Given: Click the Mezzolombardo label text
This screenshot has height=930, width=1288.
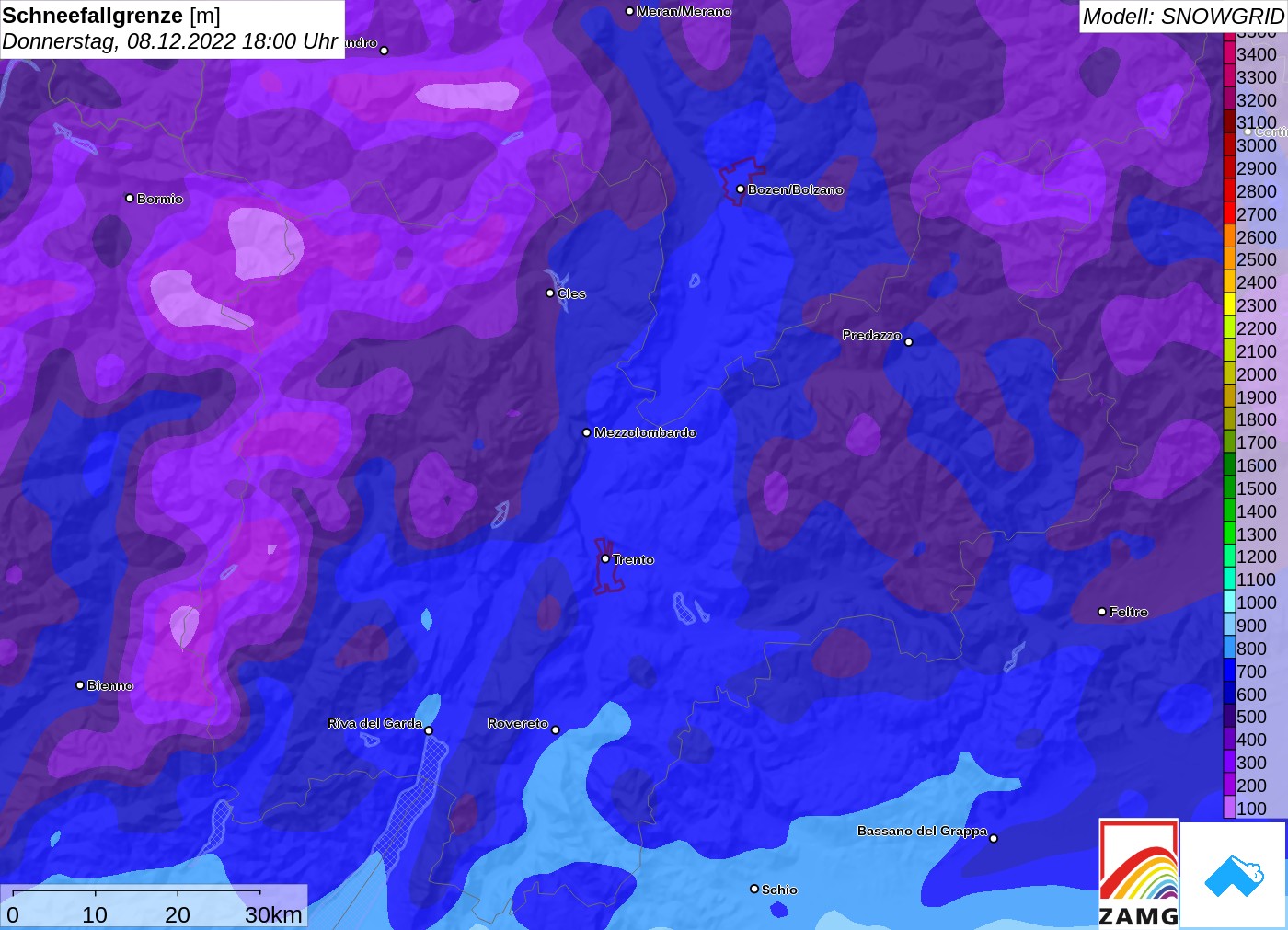Looking at the screenshot, I should 645,432.
